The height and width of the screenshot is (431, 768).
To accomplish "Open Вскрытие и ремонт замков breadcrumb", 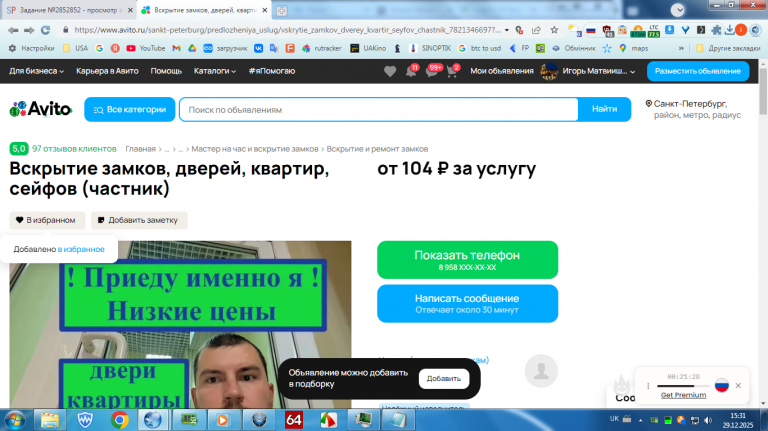I will coord(377,149).
